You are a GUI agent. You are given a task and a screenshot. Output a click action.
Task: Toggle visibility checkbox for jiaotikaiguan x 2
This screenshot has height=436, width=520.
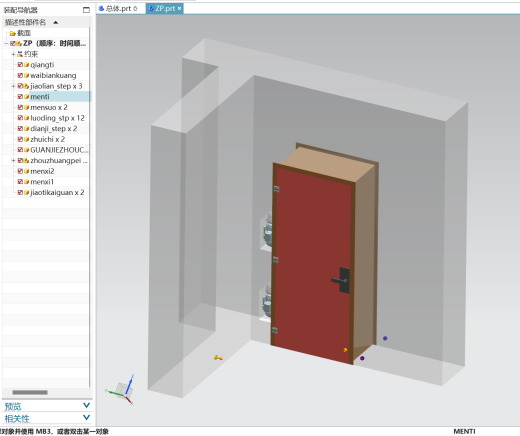point(20,193)
